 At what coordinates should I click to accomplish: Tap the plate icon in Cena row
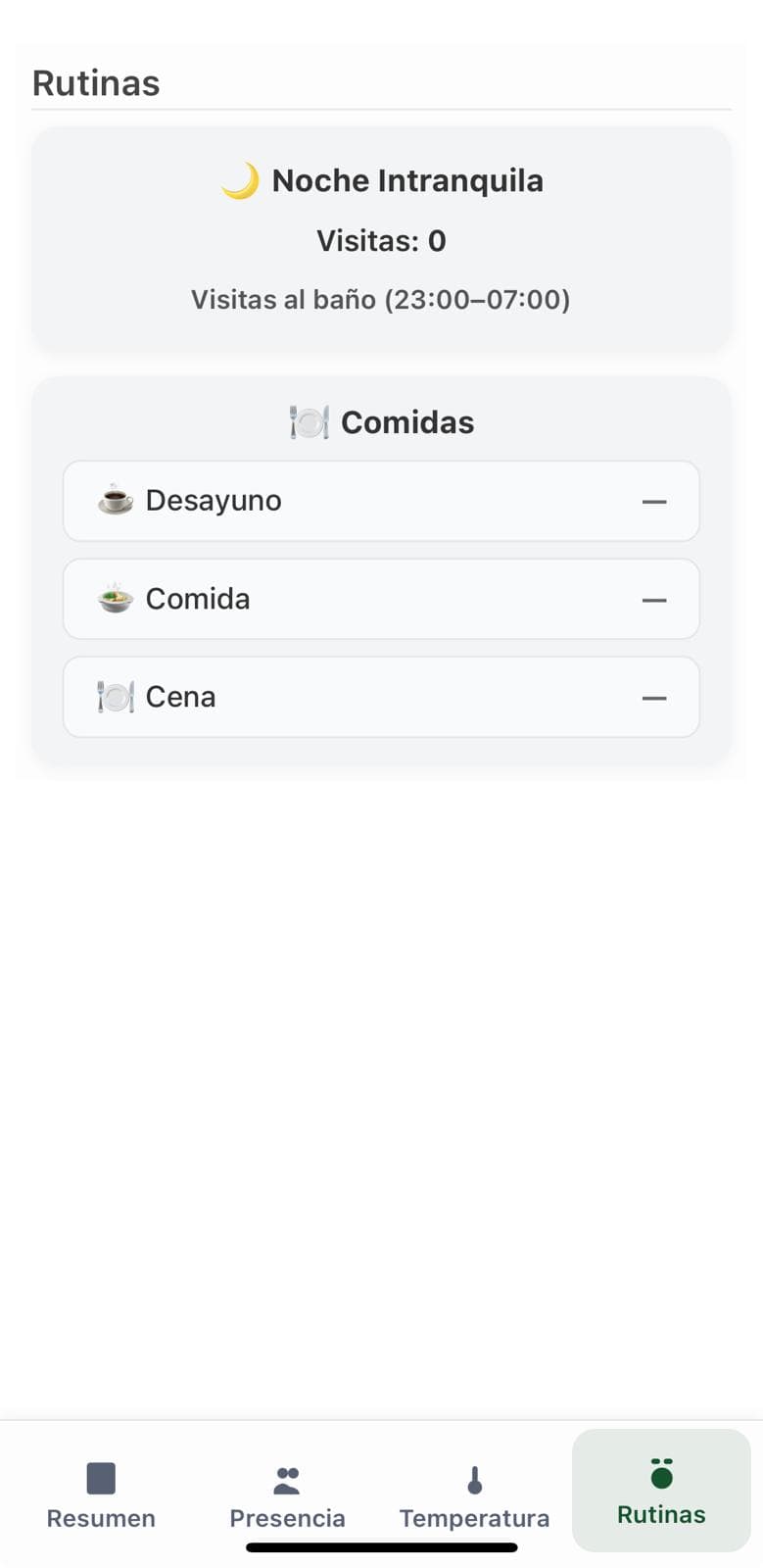click(116, 697)
